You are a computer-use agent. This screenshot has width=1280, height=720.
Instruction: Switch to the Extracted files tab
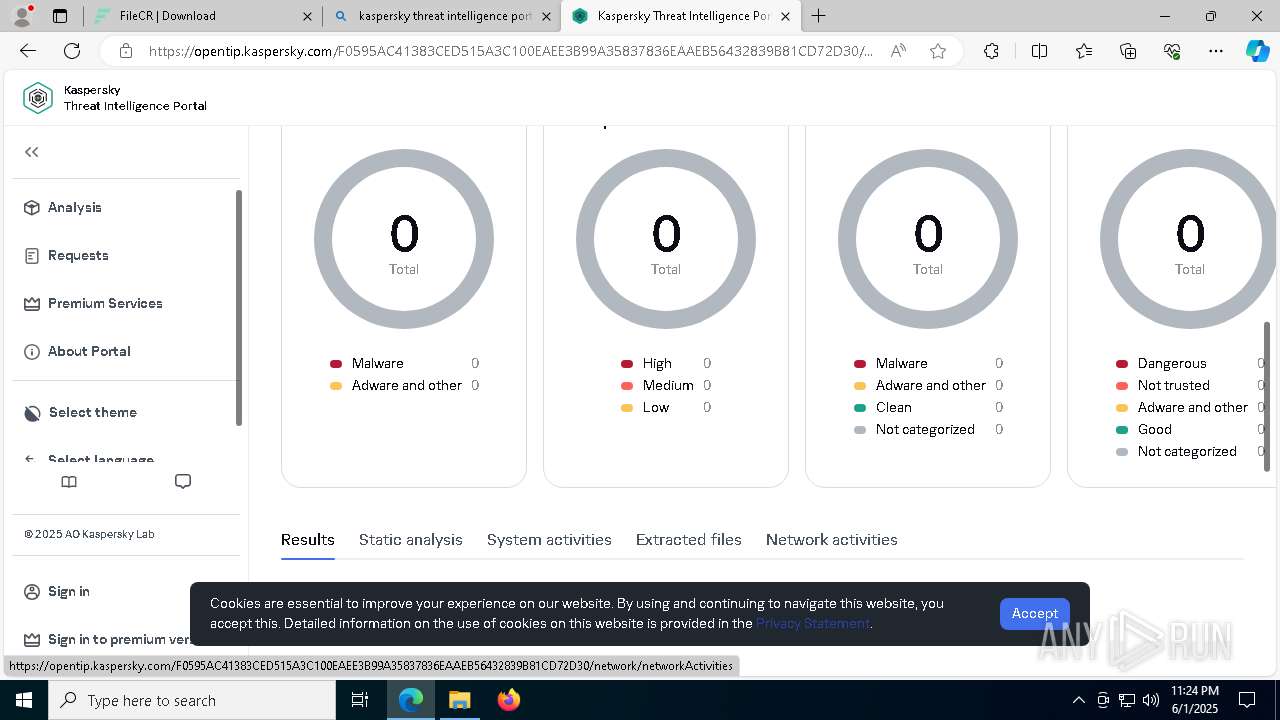pyautogui.click(x=689, y=539)
